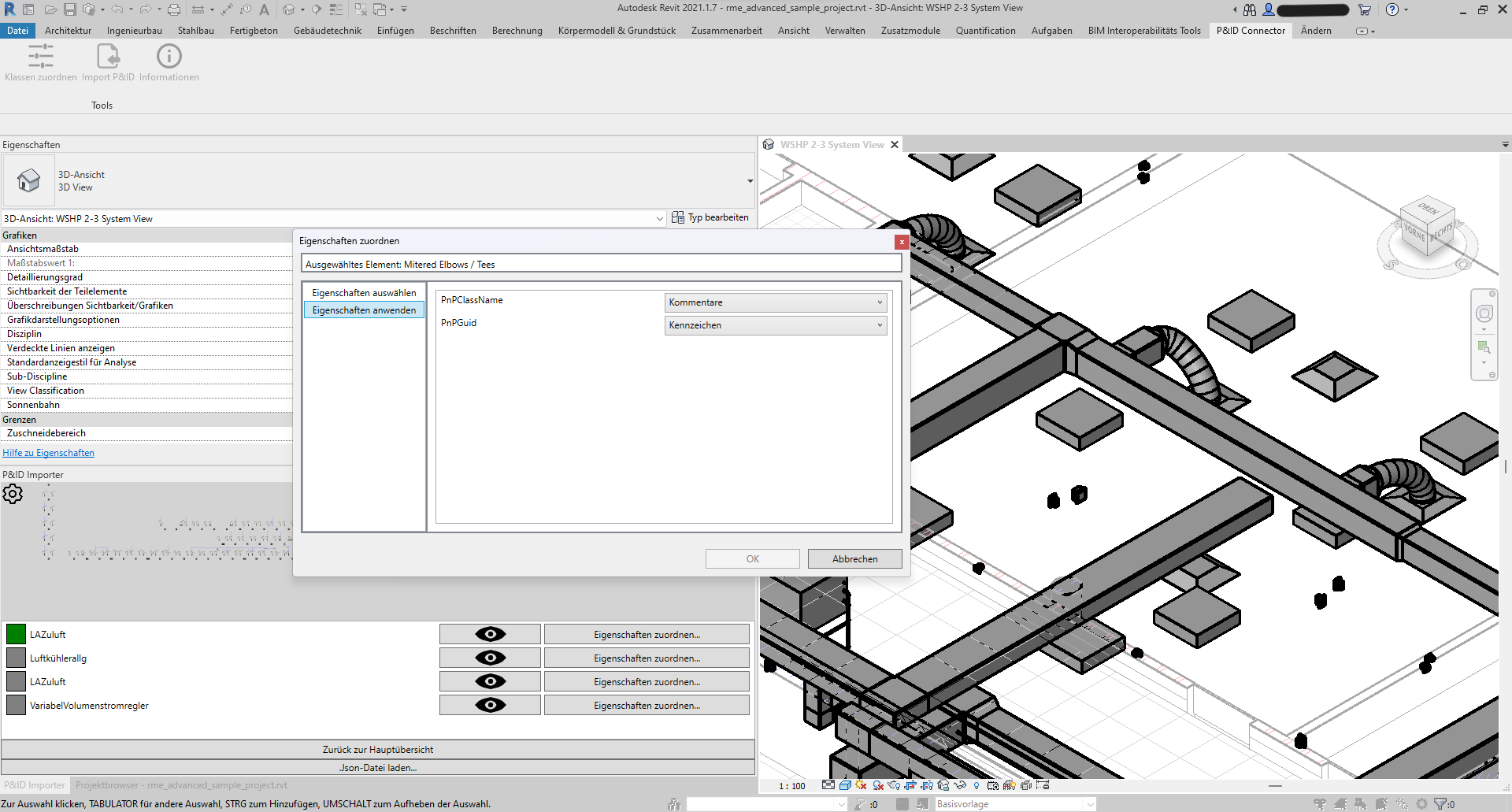Screen dimensions: 1512x812
Task: Click the green LAZuluft color swatch
Action: click(15, 634)
